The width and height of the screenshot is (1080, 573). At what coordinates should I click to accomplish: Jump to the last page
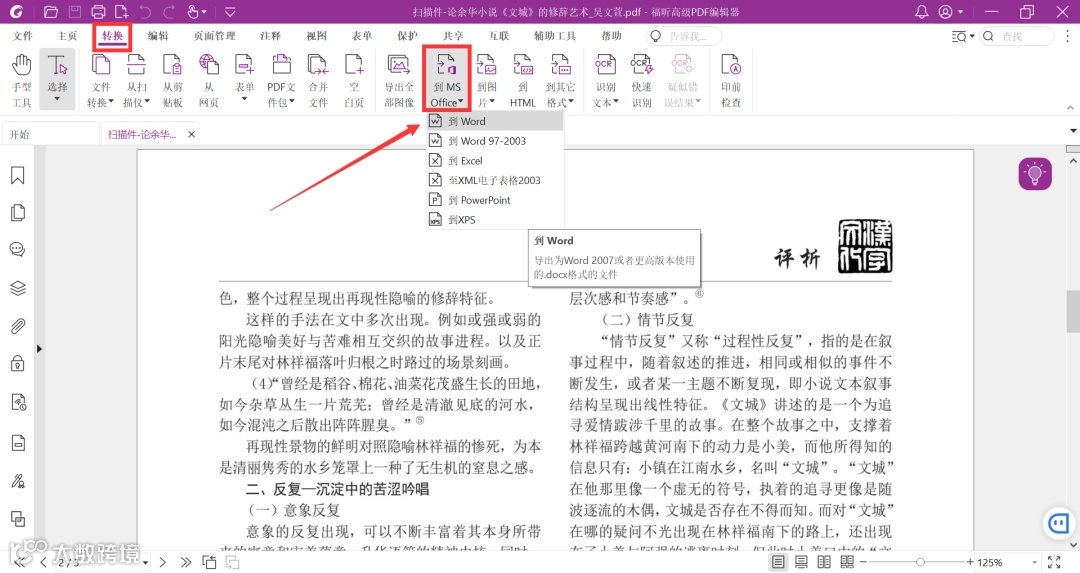185,562
